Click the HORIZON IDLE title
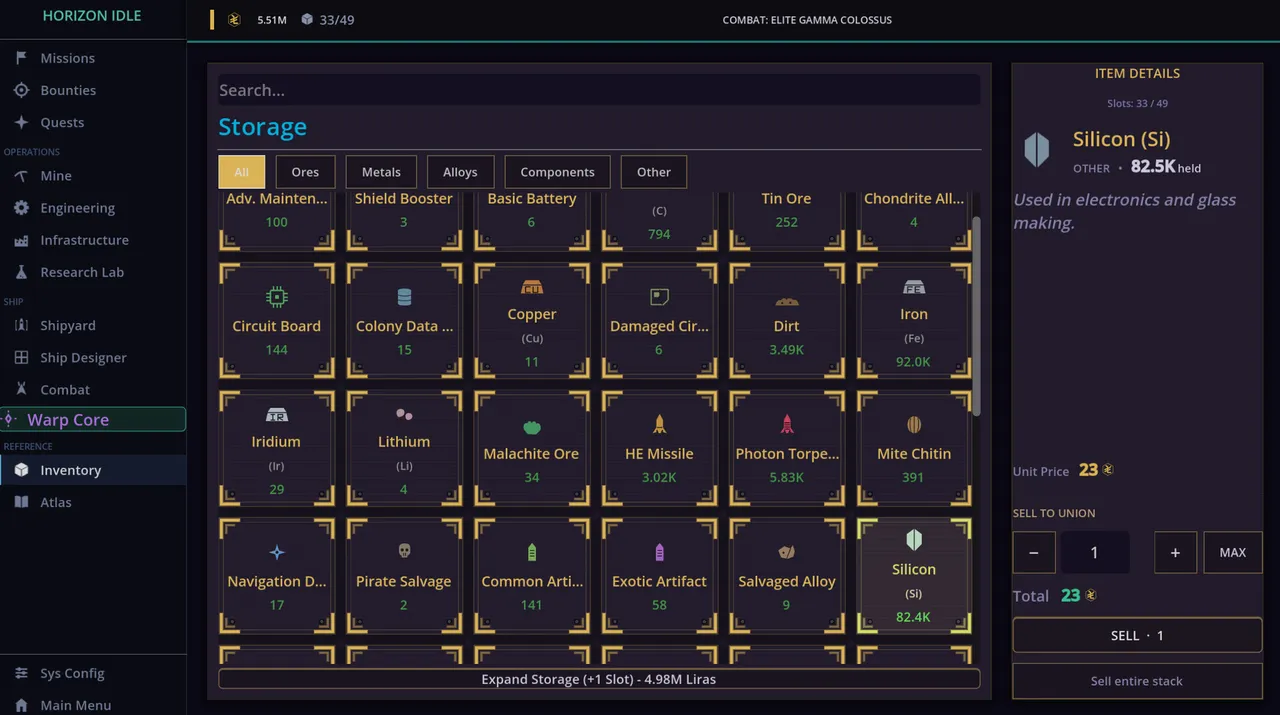Image resolution: width=1280 pixels, height=715 pixels. 92,16
